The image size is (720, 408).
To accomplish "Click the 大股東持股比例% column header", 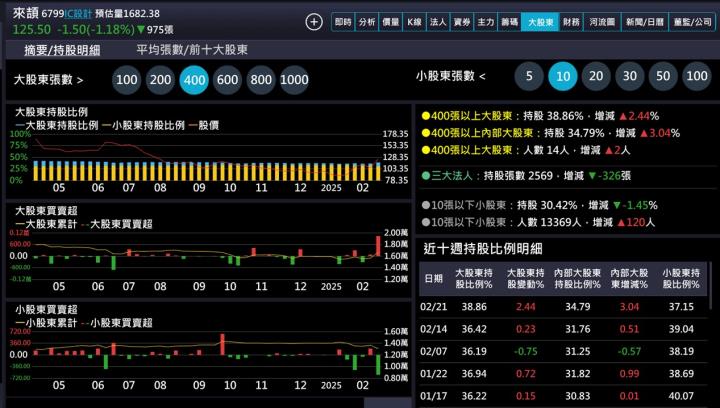I will (x=474, y=279).
